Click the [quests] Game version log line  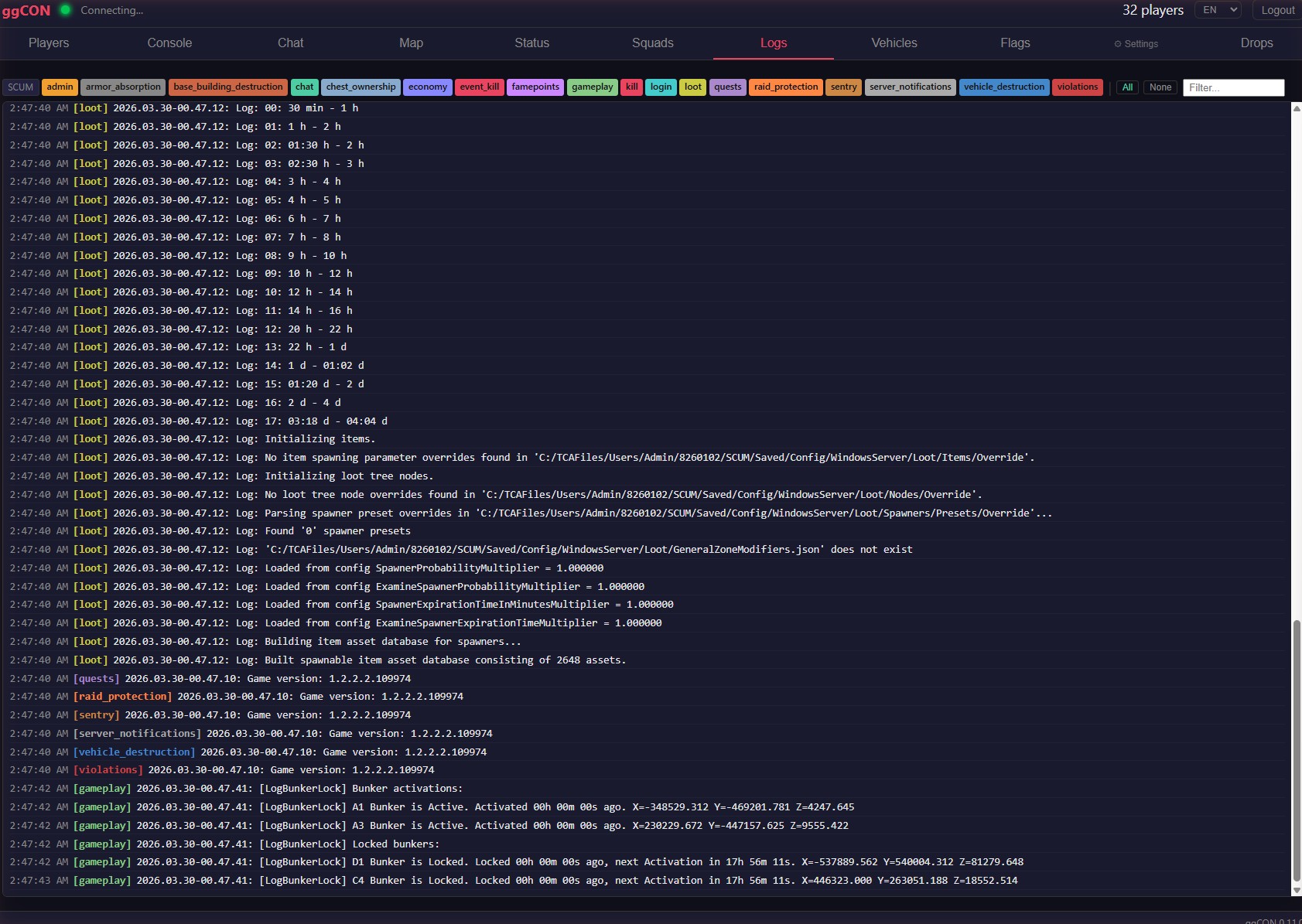(x=646, y=679)
